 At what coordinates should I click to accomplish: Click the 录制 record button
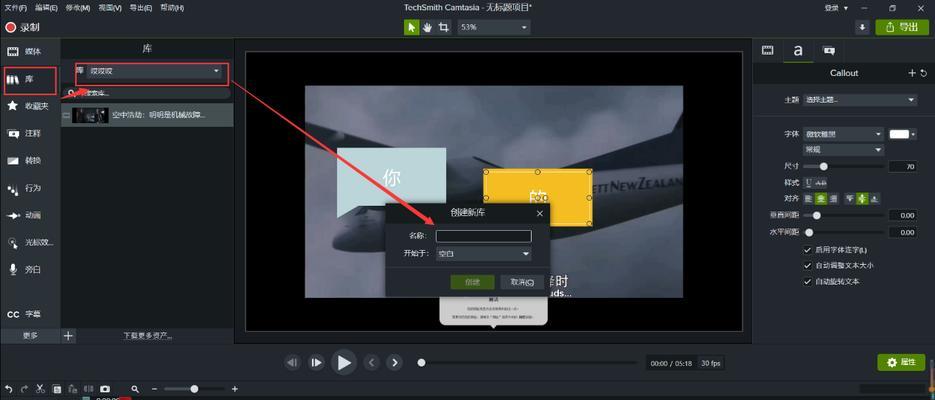(x=22, y=27)
